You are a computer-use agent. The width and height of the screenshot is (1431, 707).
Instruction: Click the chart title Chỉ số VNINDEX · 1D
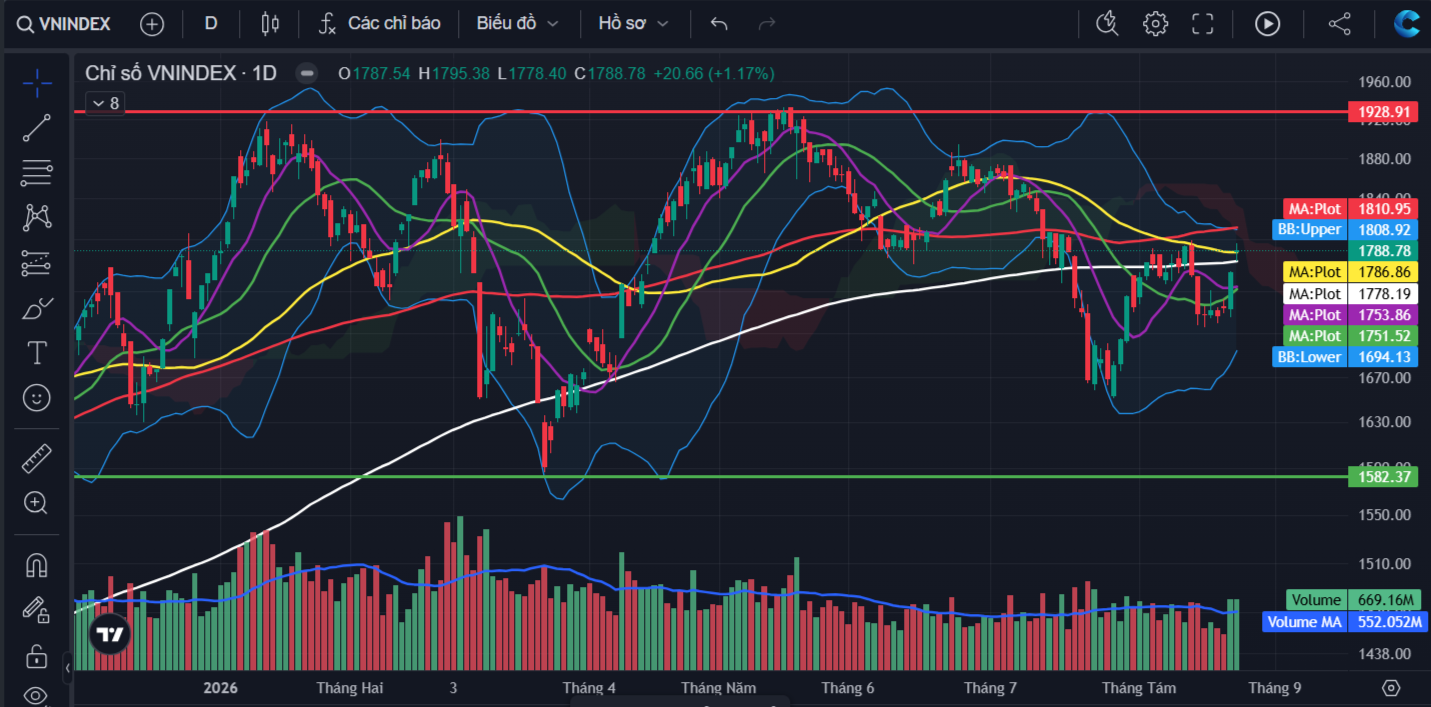click(181, 73)
